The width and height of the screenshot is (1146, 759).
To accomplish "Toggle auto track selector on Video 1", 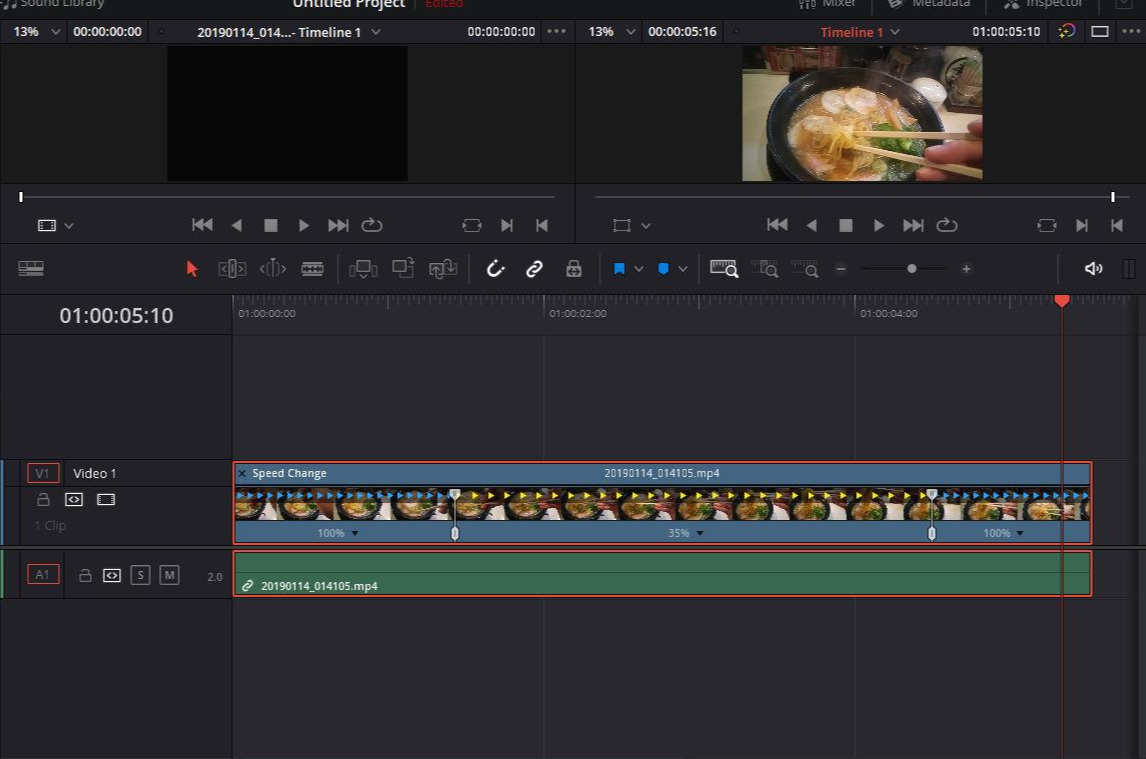I will click(74, 499).
